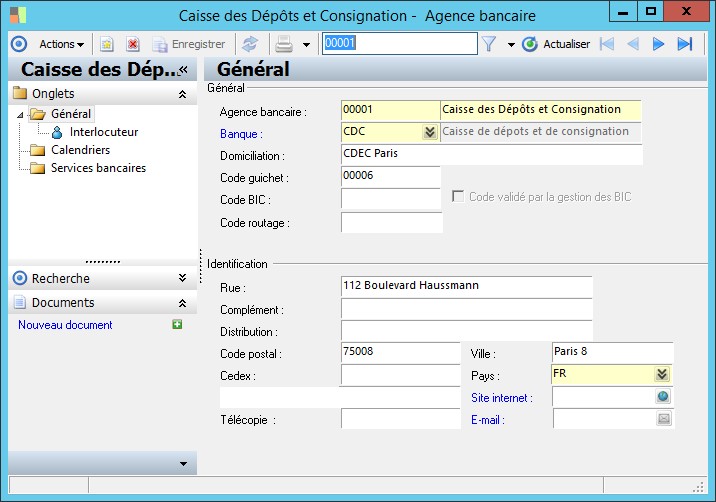Screen dimensions: 716x502
Task: Click the Code BIC field
Action: [390, 199]
